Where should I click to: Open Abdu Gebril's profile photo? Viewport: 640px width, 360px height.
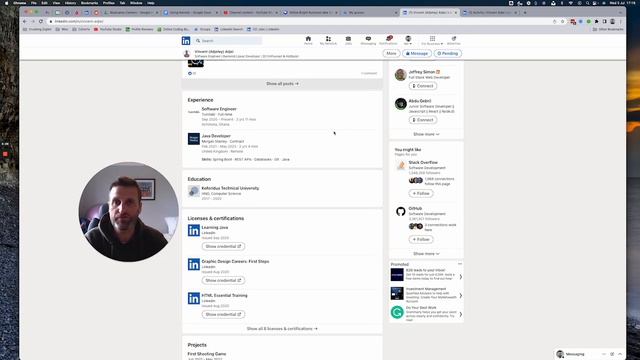click(400, 104)
